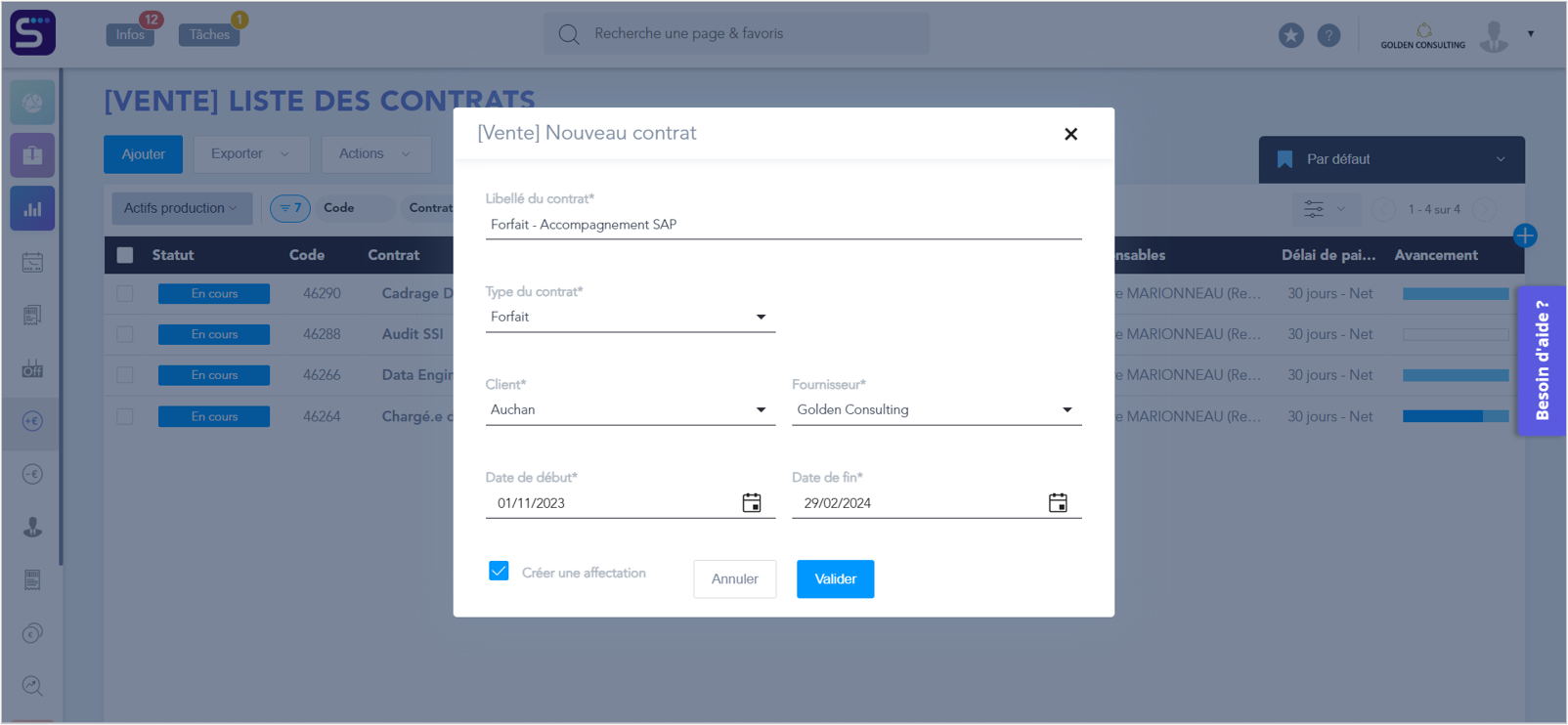Check the row 46264 checkbox
Image resolution: width=1568 pixels, height=725 pixels.
125,416
